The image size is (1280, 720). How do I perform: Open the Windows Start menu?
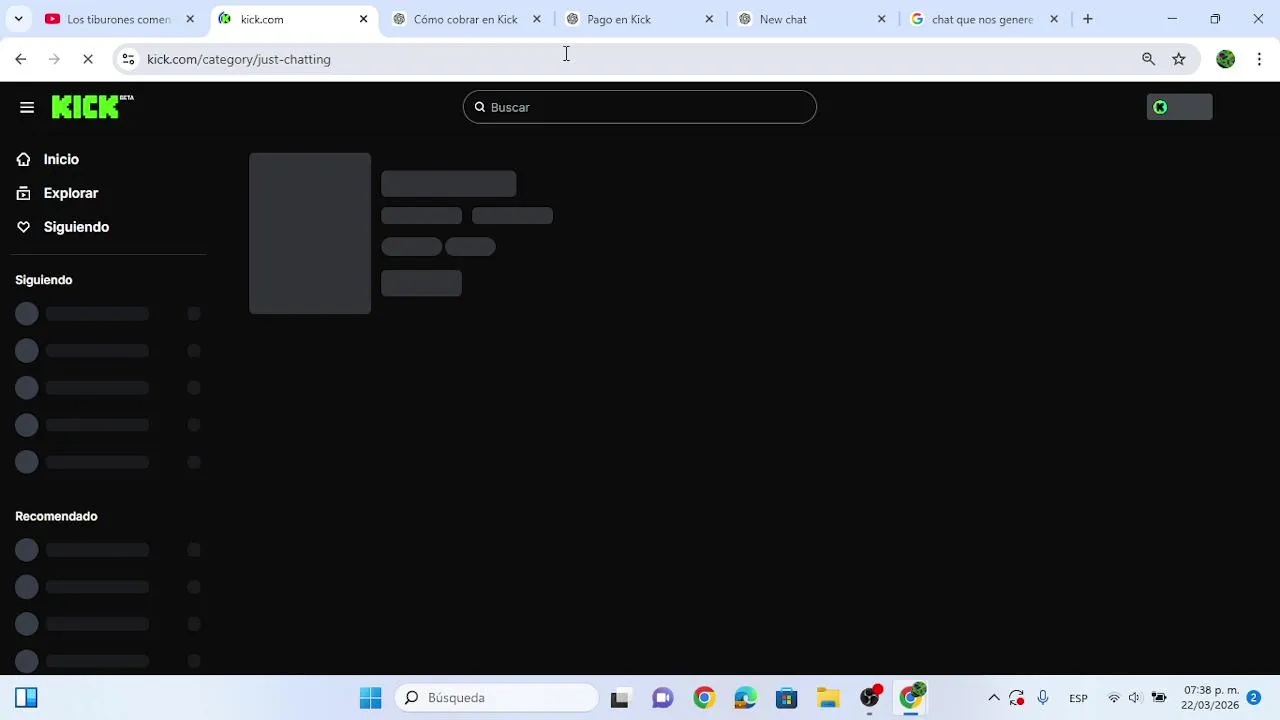(x=371, y=698)
